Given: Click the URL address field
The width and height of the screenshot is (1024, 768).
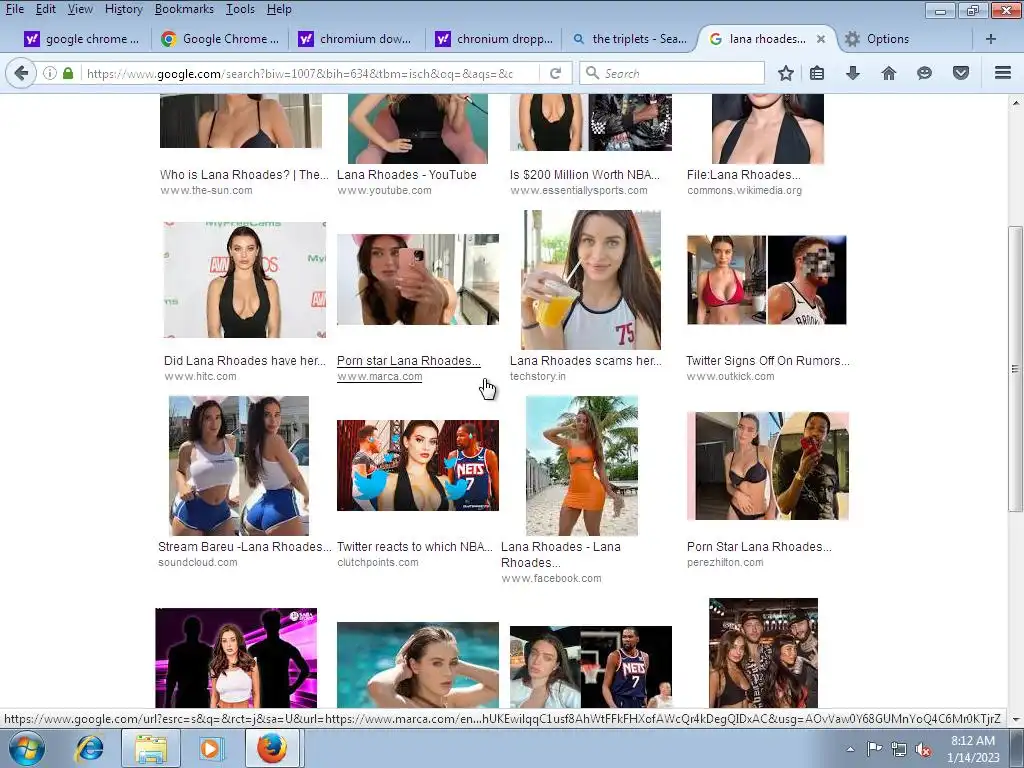Looking at the screenshot, I should click(x=310, y=73).
